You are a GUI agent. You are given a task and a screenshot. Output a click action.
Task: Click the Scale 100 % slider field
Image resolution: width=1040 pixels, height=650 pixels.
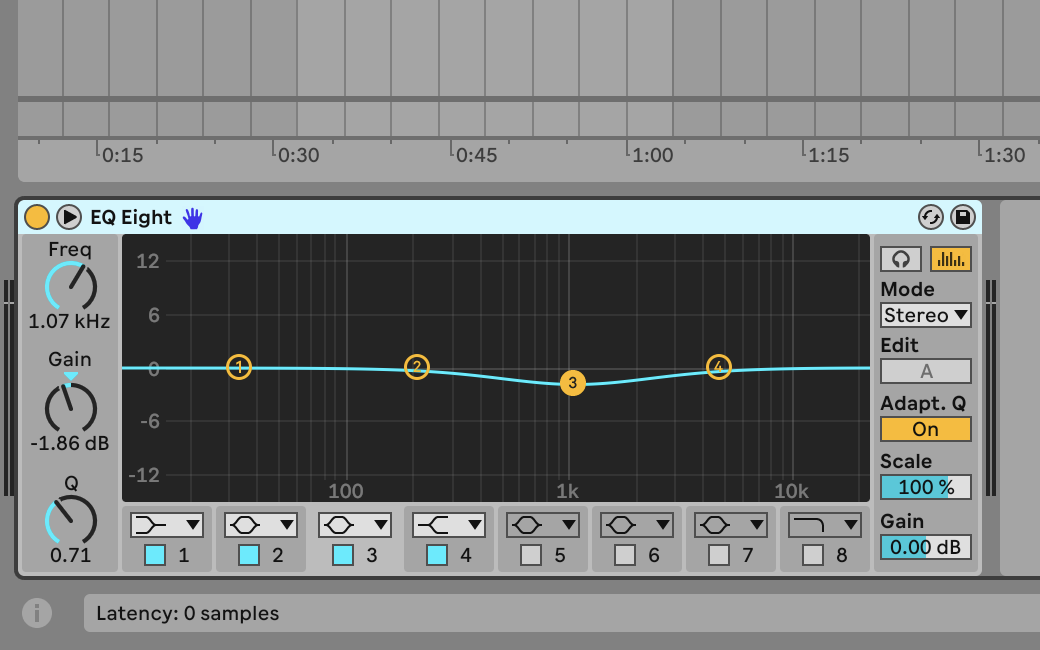(926, 487)
